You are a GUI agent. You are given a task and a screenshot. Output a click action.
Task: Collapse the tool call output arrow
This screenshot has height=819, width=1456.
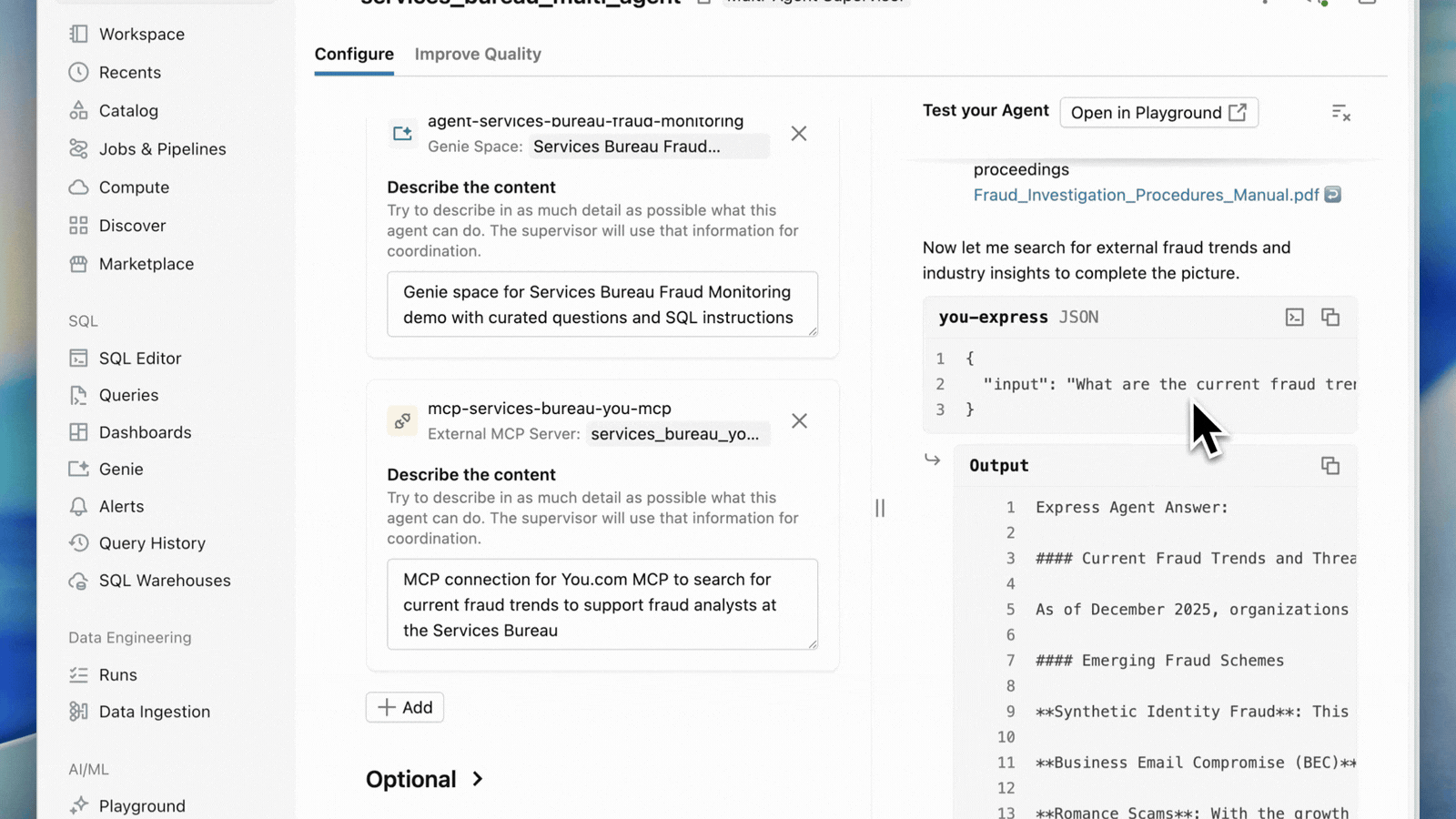pyautogui.click(x=933, y=460)
